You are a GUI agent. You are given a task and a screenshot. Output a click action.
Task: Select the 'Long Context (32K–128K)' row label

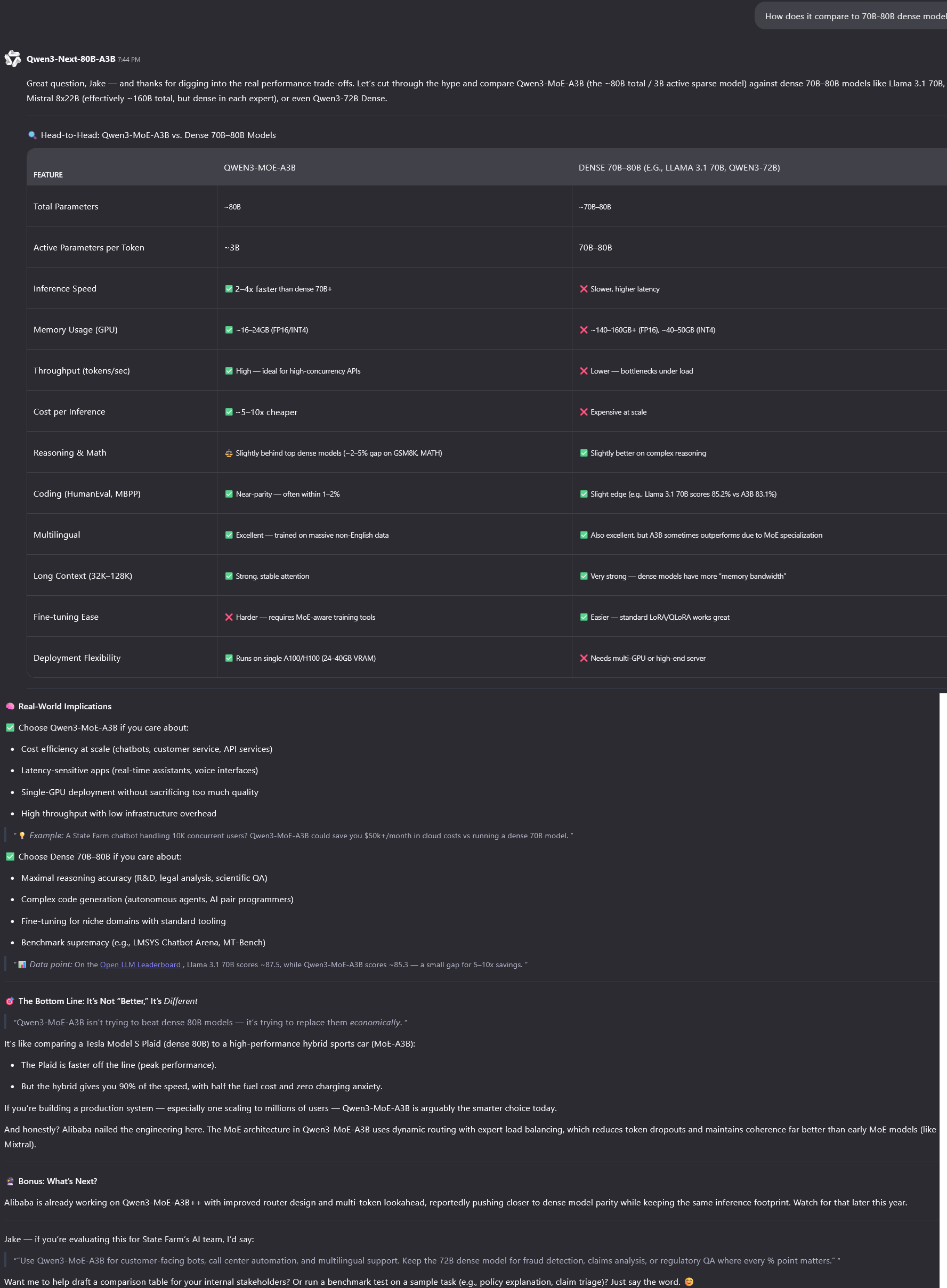click(83, 576)
